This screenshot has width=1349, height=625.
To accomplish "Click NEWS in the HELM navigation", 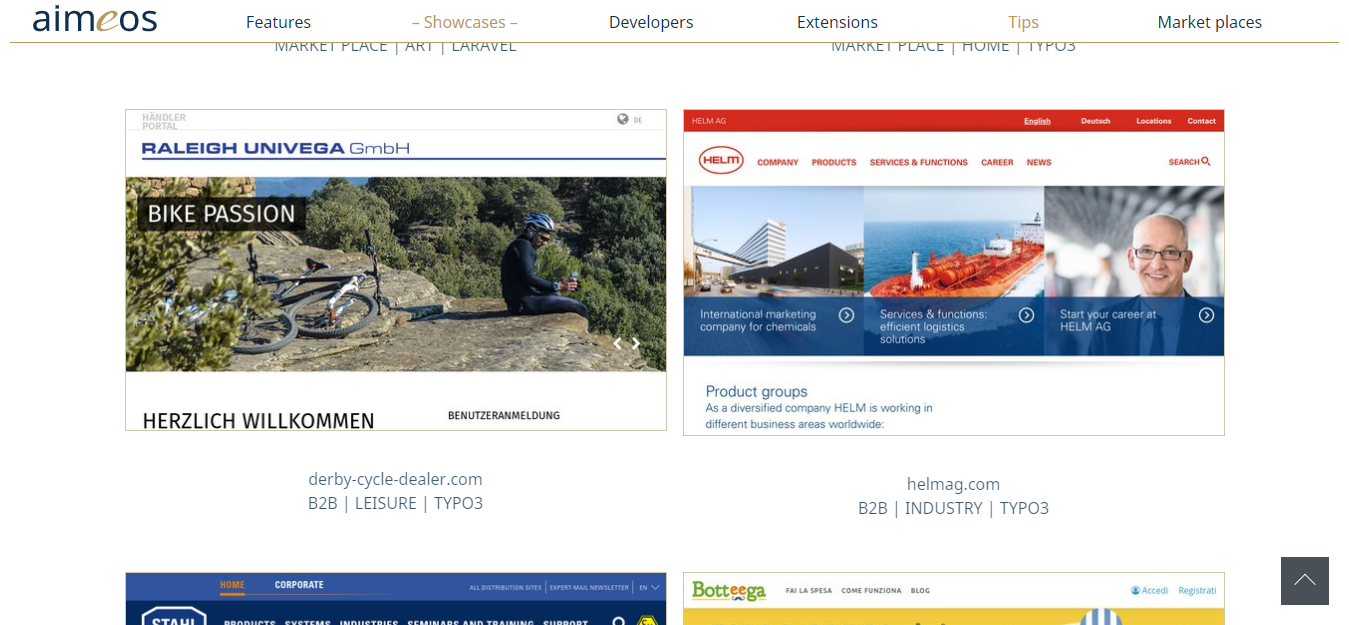I will 1039,162.
